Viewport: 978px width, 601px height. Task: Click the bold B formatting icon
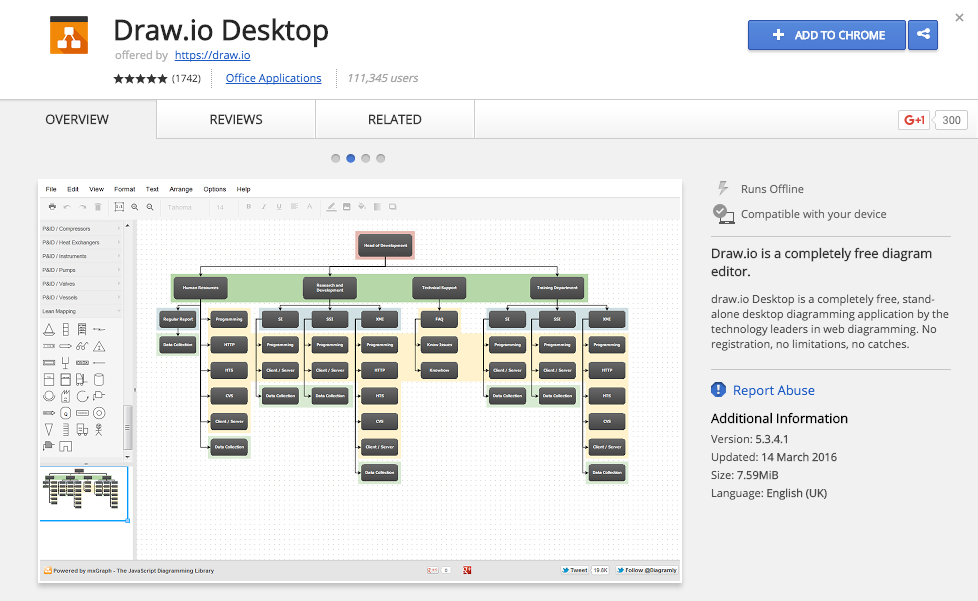click(x=248, y=207)
